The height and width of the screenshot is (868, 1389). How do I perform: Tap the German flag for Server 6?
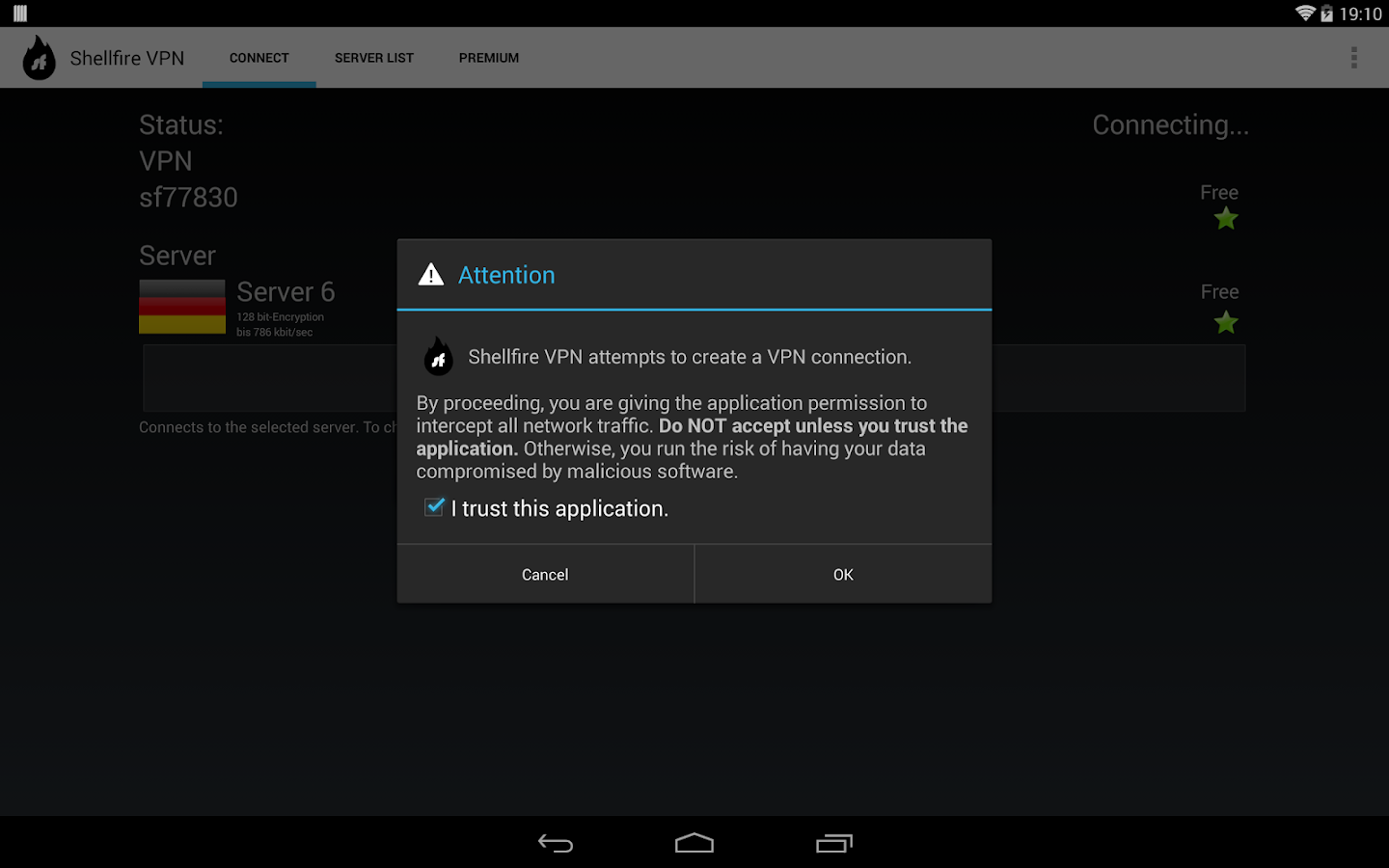click(x=182, y=307)
